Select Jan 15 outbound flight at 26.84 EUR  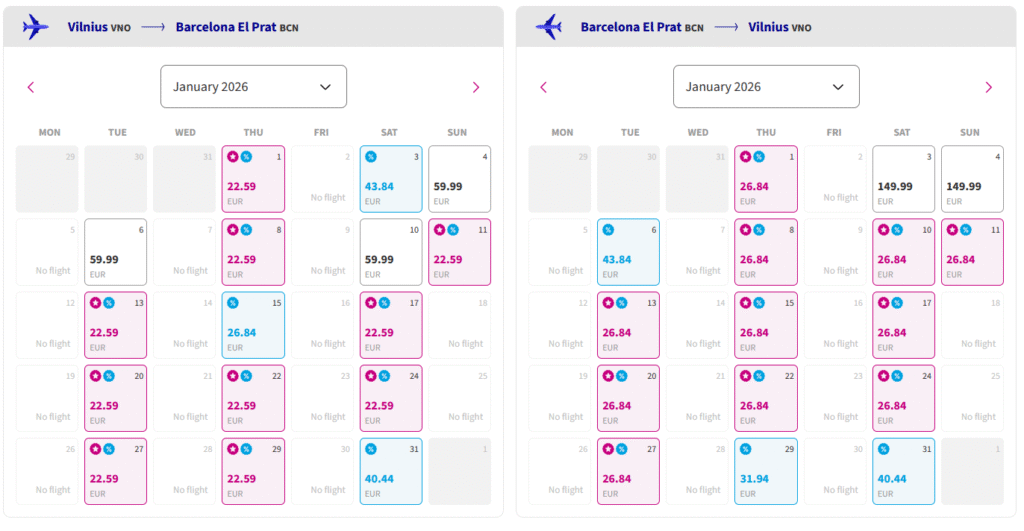pos(253,326)
